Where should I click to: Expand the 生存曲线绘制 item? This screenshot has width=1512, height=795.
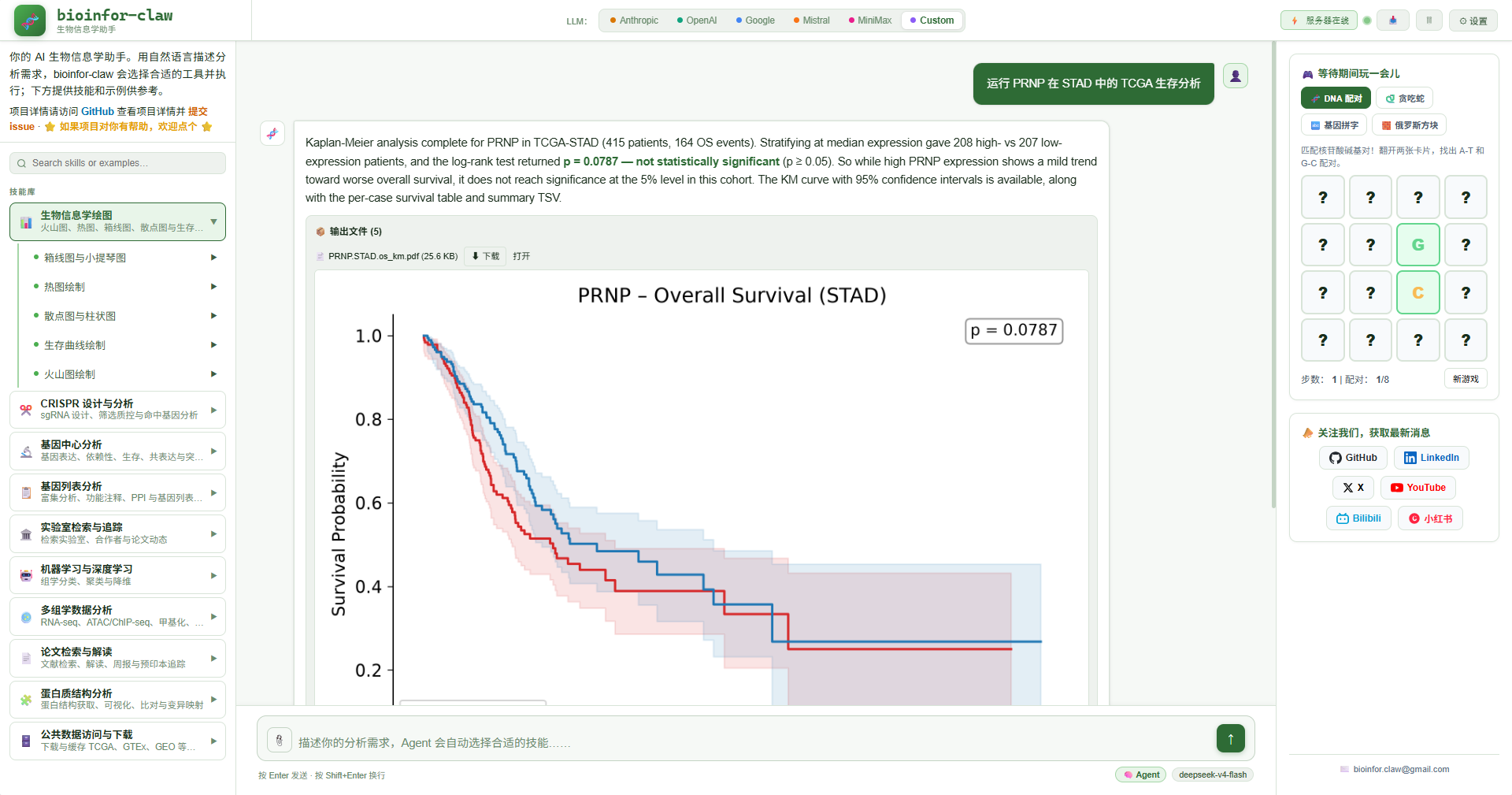124,345
